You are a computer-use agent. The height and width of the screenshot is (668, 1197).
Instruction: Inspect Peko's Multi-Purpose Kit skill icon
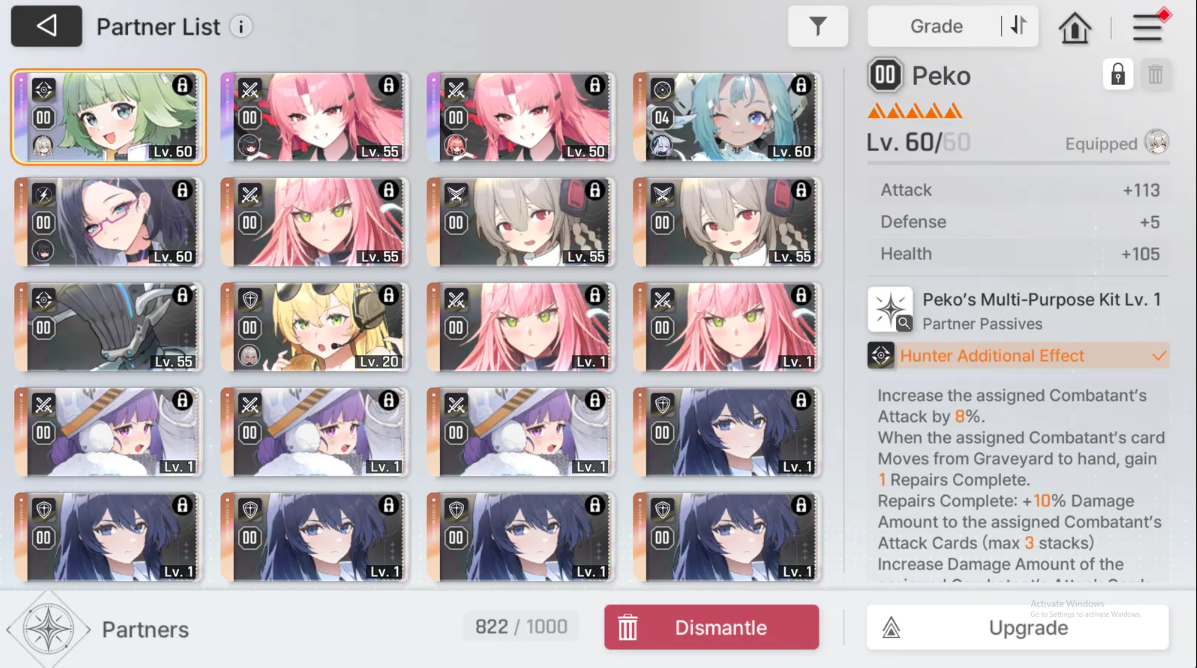point(890,309)
